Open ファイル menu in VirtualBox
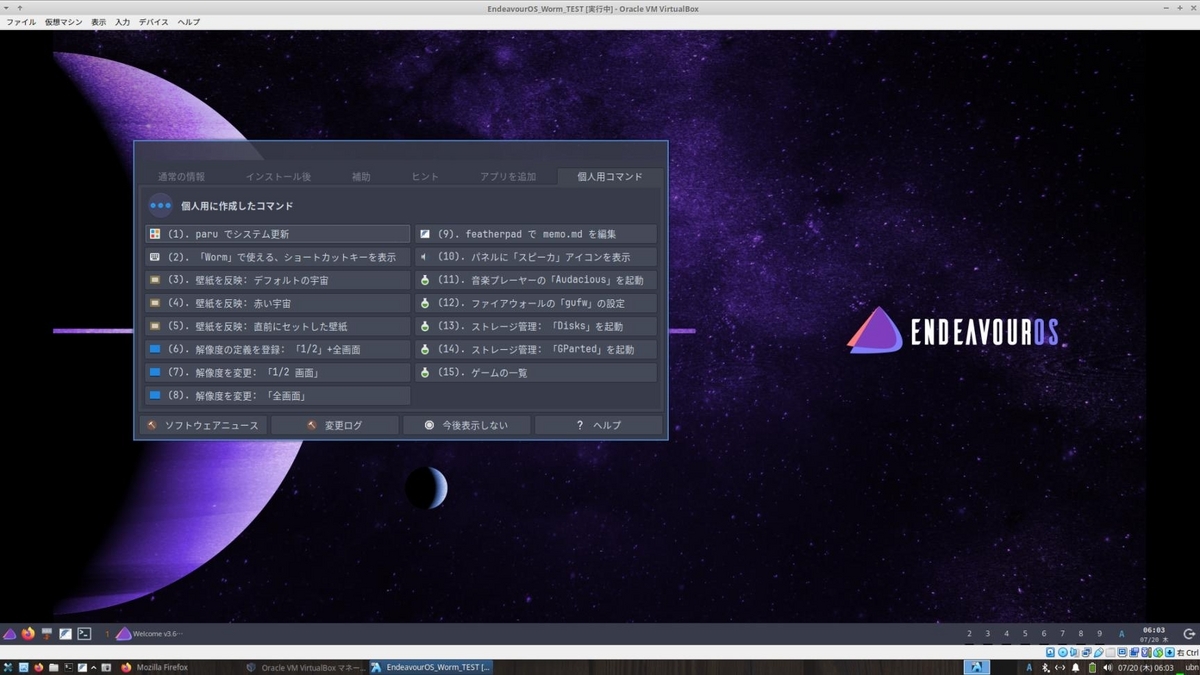 (x=21, y=22)
